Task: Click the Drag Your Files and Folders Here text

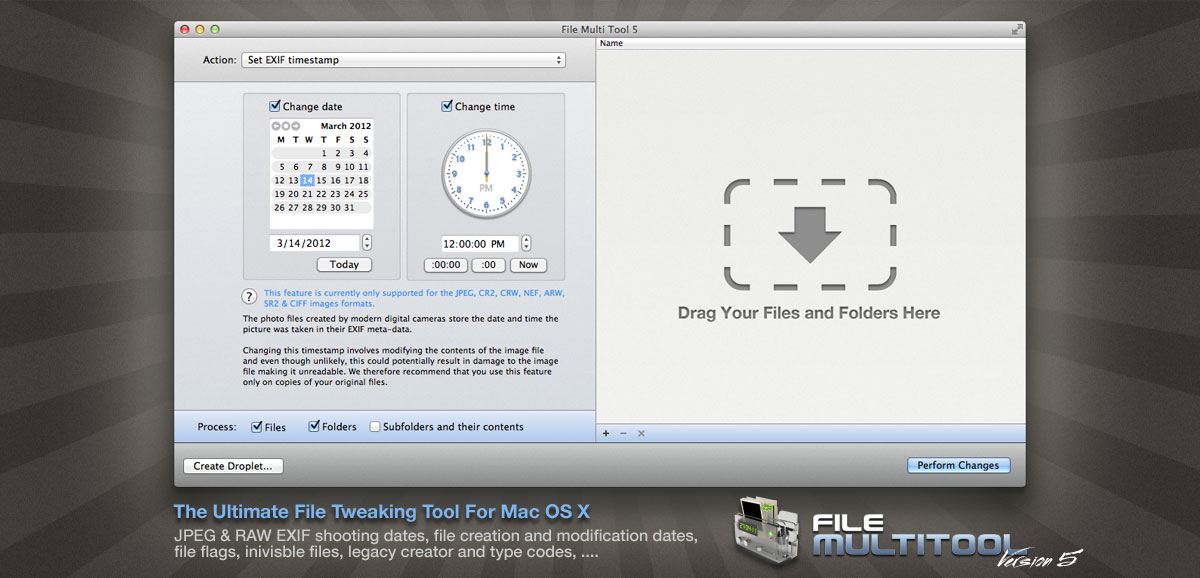Action: [x=809, y=313]
